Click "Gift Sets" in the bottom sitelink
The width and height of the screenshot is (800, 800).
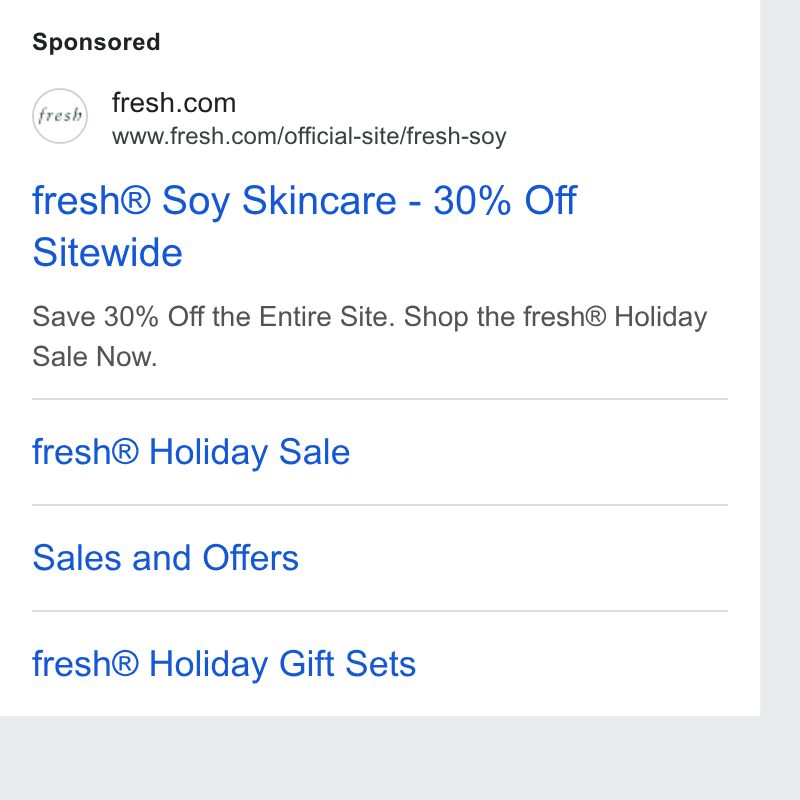click(x=347, y=664)
